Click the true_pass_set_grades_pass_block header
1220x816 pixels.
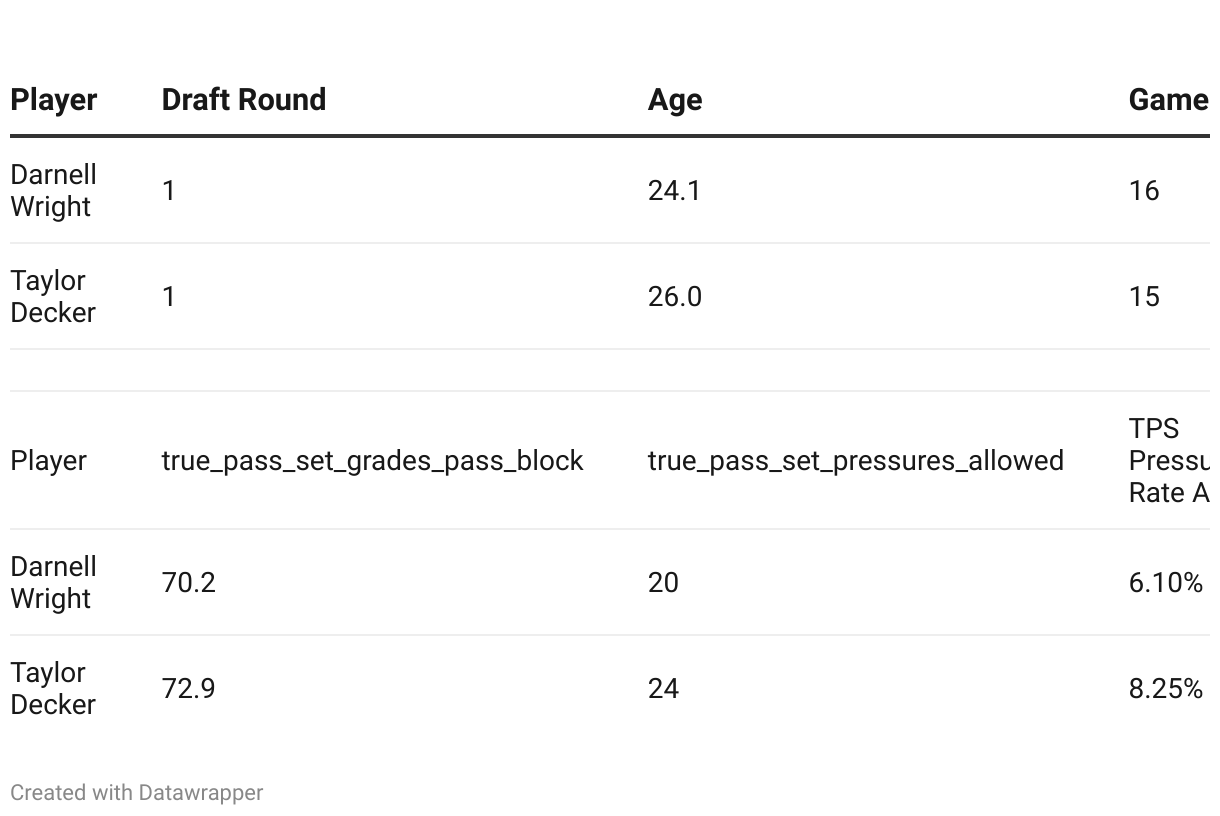tap(373, 460)
